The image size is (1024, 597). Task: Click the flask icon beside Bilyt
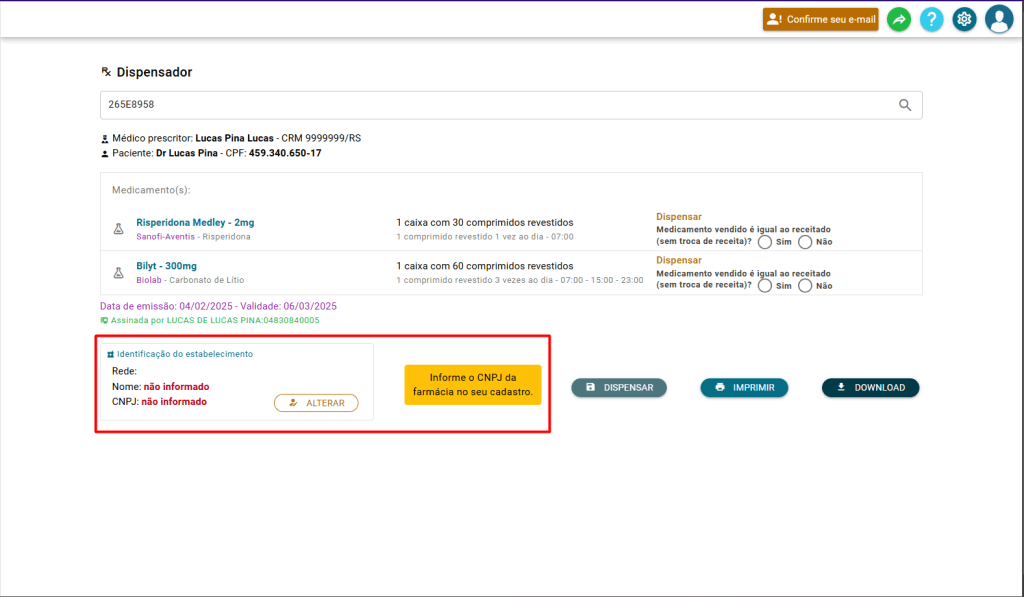point(118,272)
